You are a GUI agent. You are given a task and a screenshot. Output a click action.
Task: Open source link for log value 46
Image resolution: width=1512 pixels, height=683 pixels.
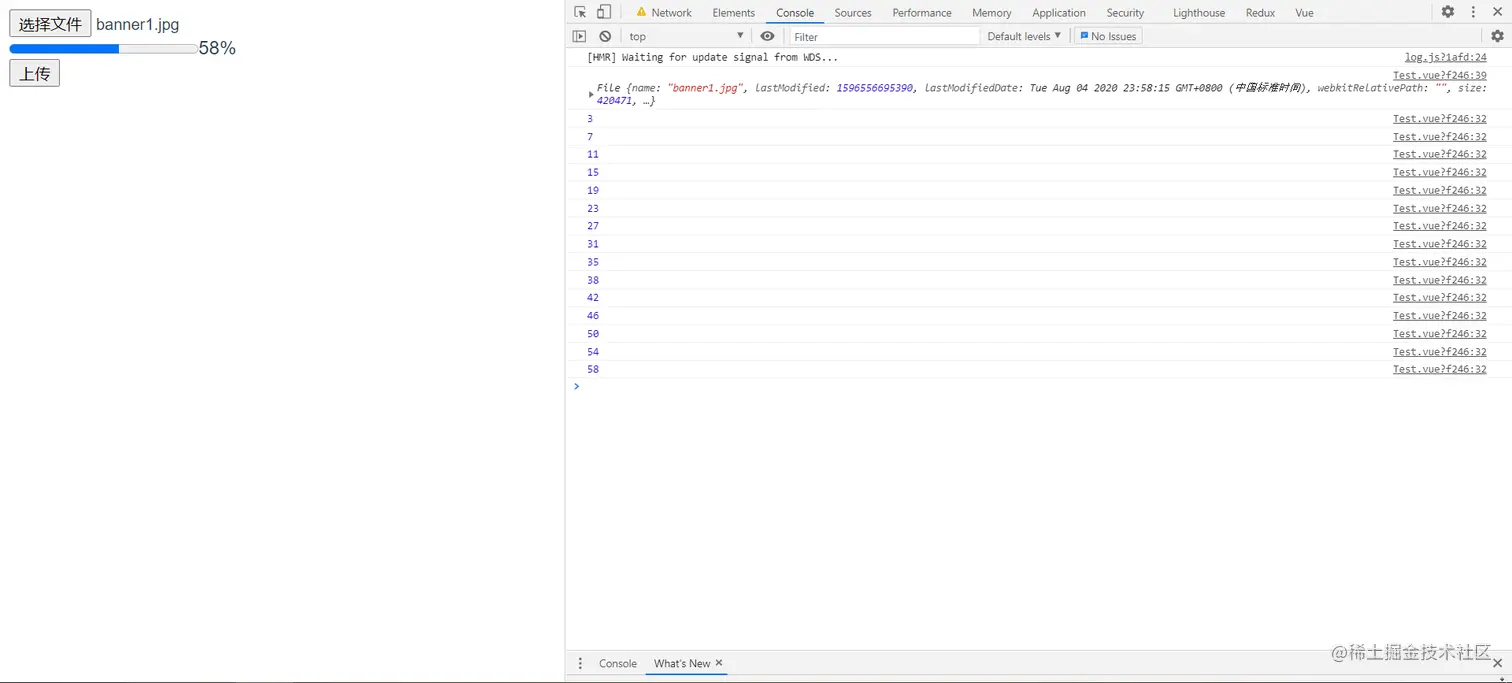(x=1439, y=315)
